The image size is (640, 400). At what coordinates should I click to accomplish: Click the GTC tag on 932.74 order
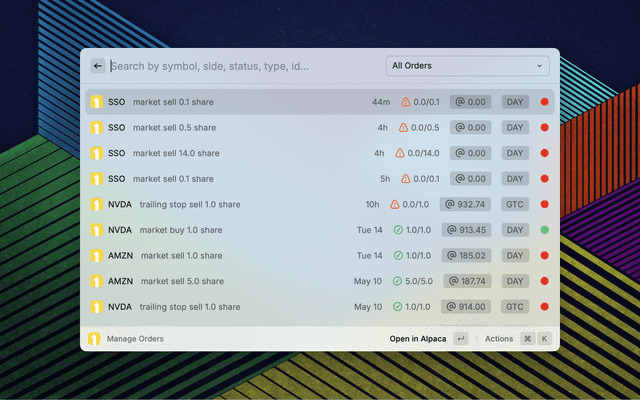[515, 204]
